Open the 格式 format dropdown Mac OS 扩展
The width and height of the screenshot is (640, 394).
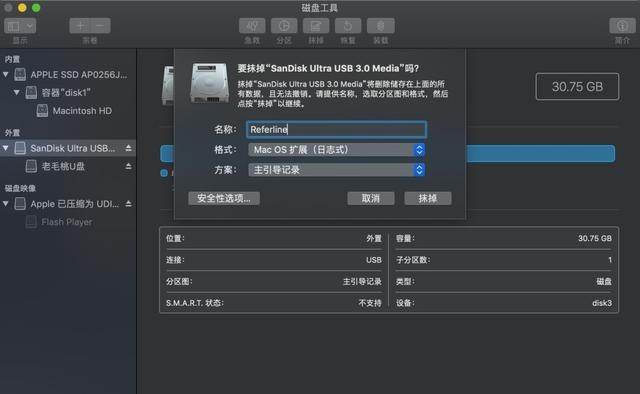pos(336,150)
